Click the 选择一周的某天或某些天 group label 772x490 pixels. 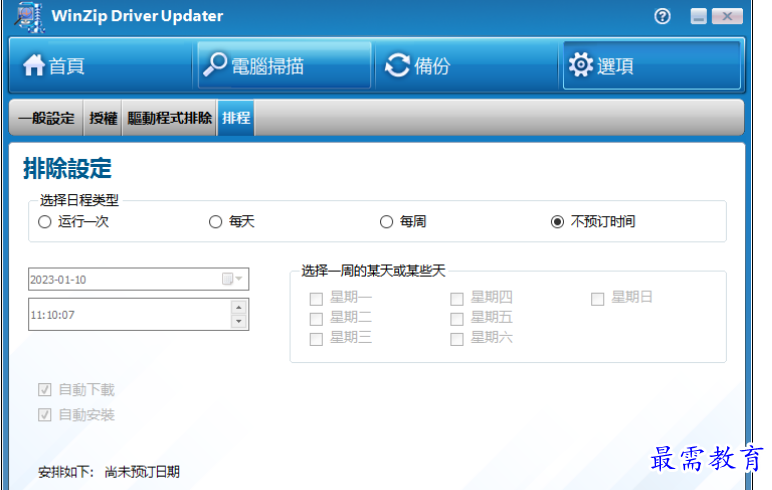click(x=373, y=271)
